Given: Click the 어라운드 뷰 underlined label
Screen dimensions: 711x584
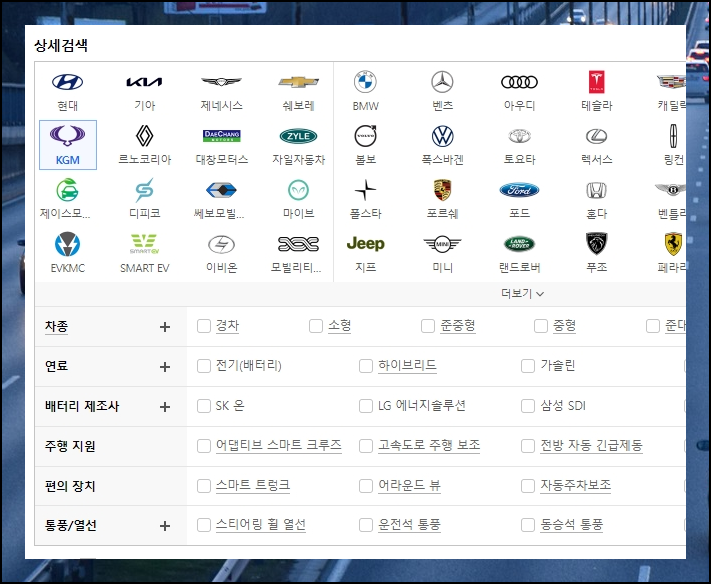Looking at the screenshot, I should pyautogui.click(x=409, y=486).
